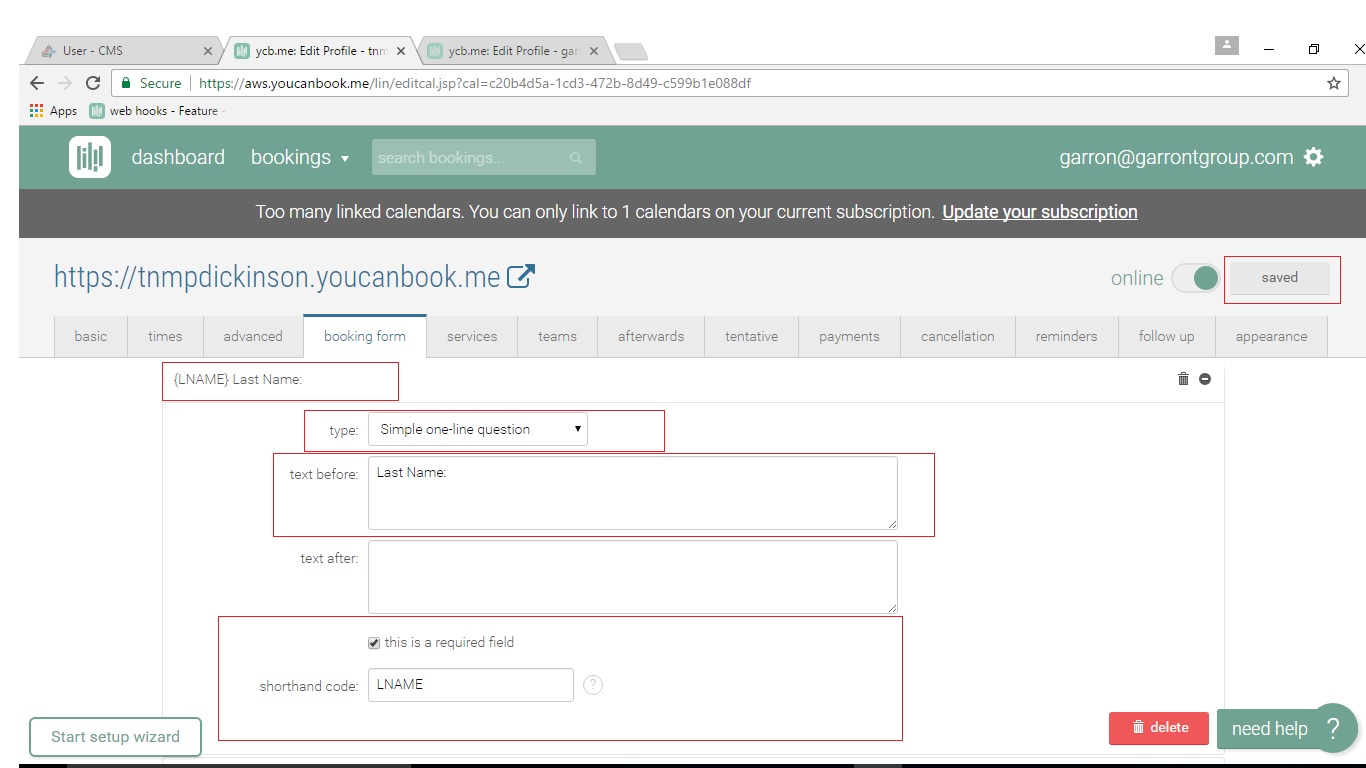This screenshot has width=1366, height=768.
Task: Click the YouCanBook.me logo icon
Action: pos(90,157)
